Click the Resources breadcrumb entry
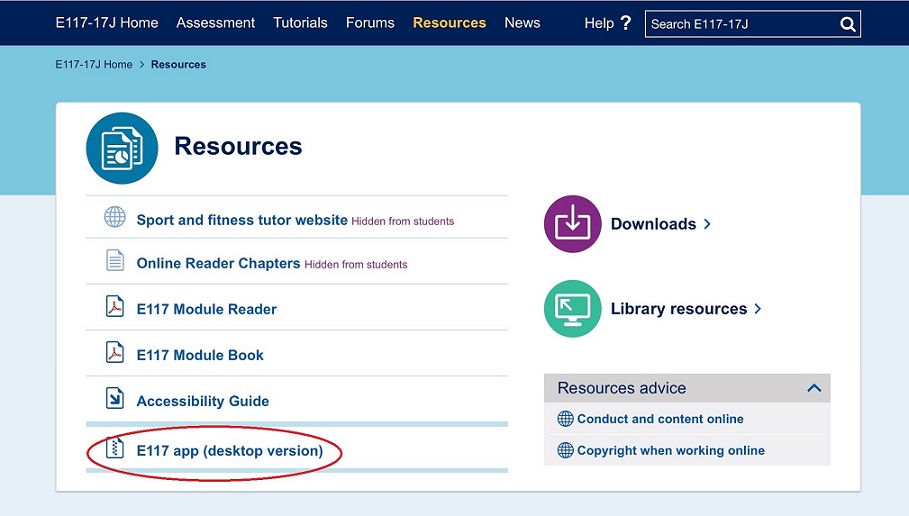This screenshot has height=516, width=909. [x=179, y=64]
